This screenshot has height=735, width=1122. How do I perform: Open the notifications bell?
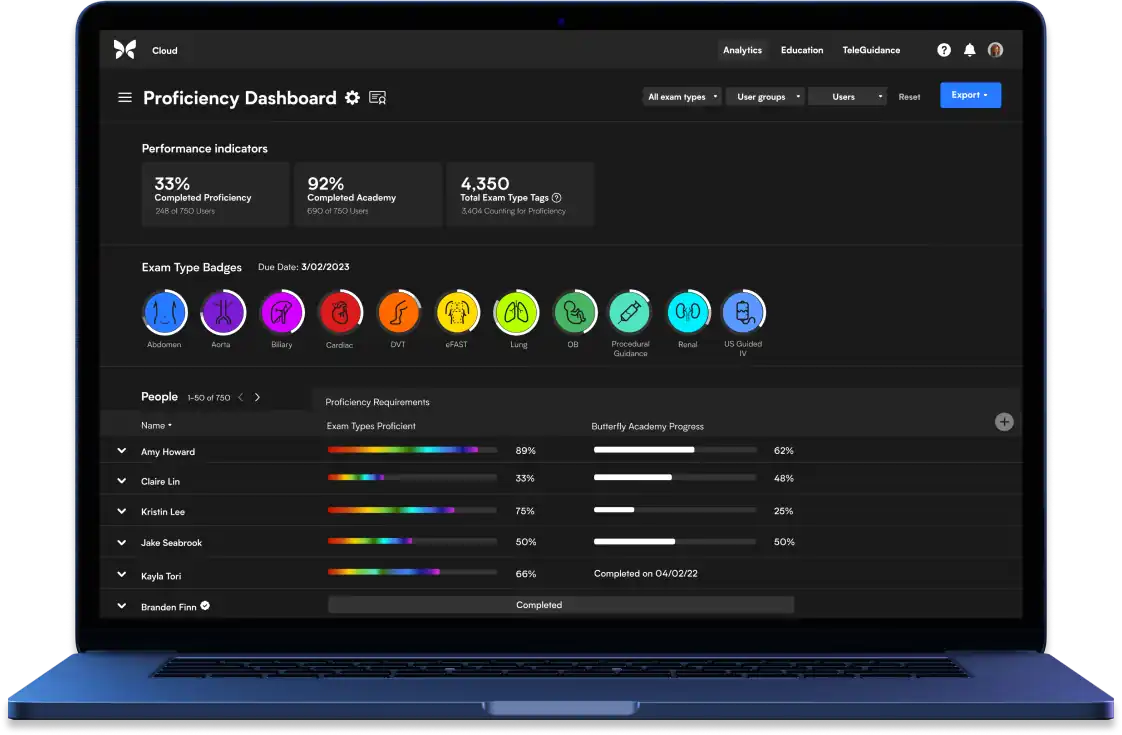point(968,49)
